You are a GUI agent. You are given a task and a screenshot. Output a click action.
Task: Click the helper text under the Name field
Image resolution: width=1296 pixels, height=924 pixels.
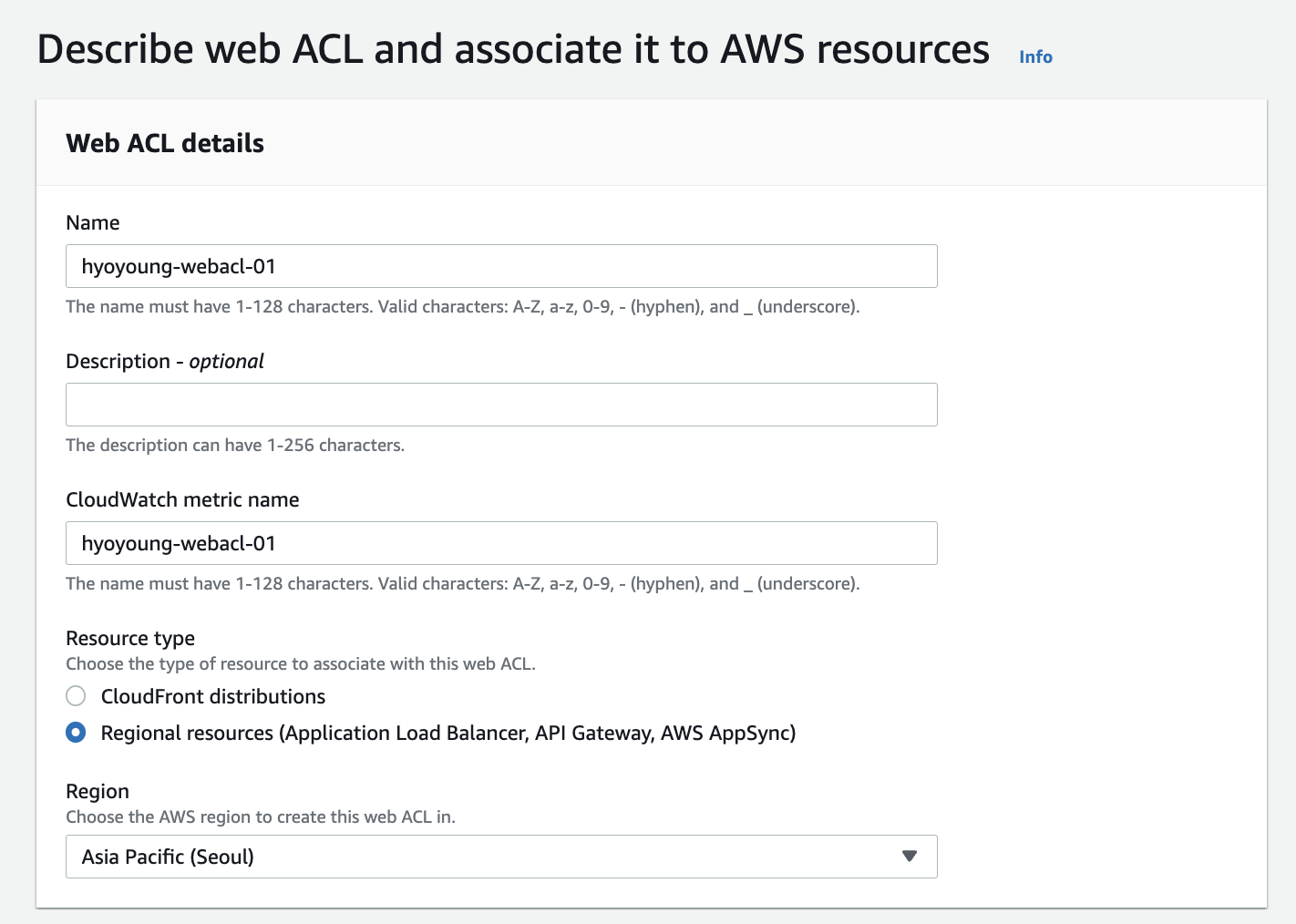tap(462, 307)
